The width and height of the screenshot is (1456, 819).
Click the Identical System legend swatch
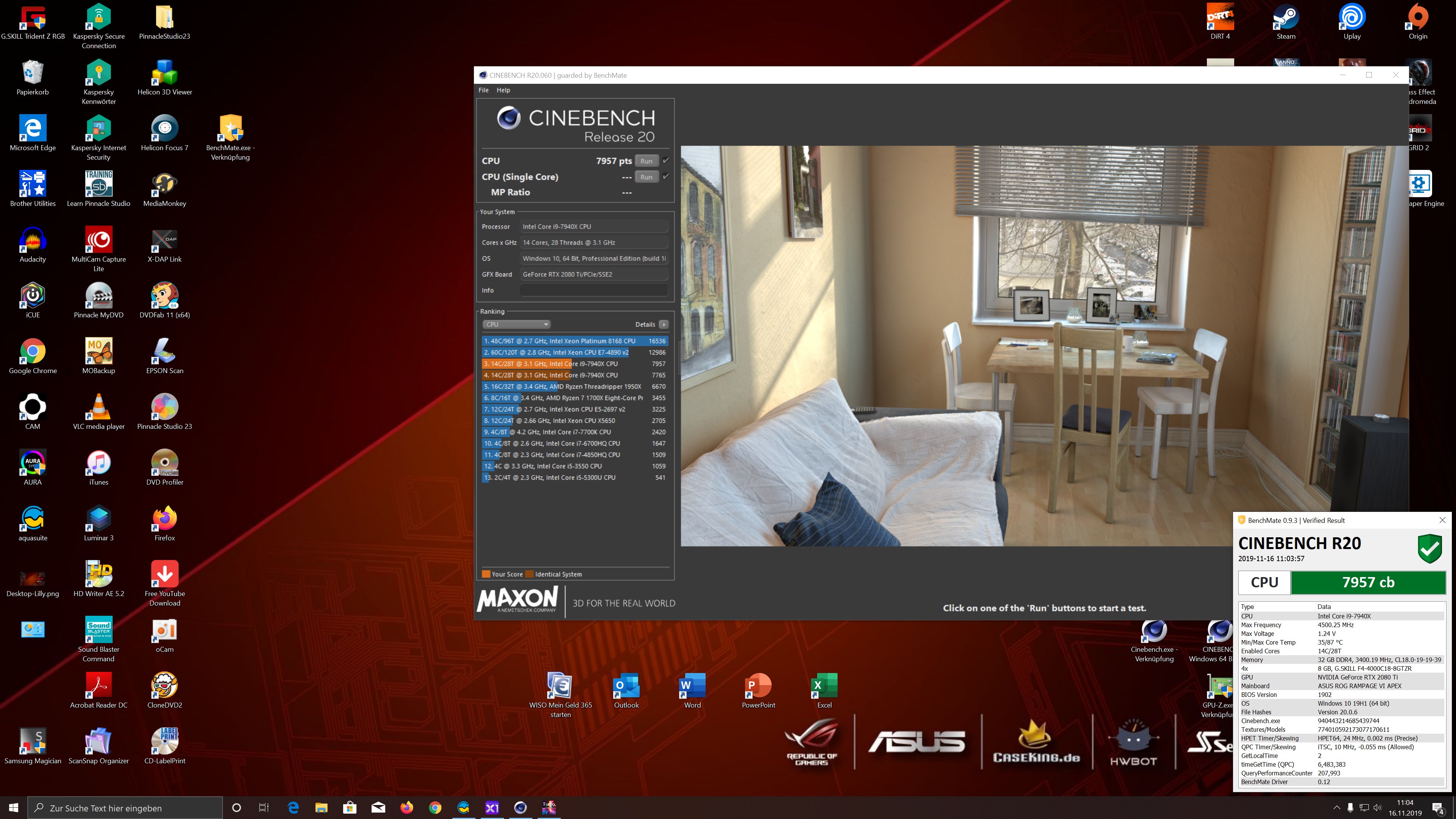pyautogui.click(x=529, y=574)
